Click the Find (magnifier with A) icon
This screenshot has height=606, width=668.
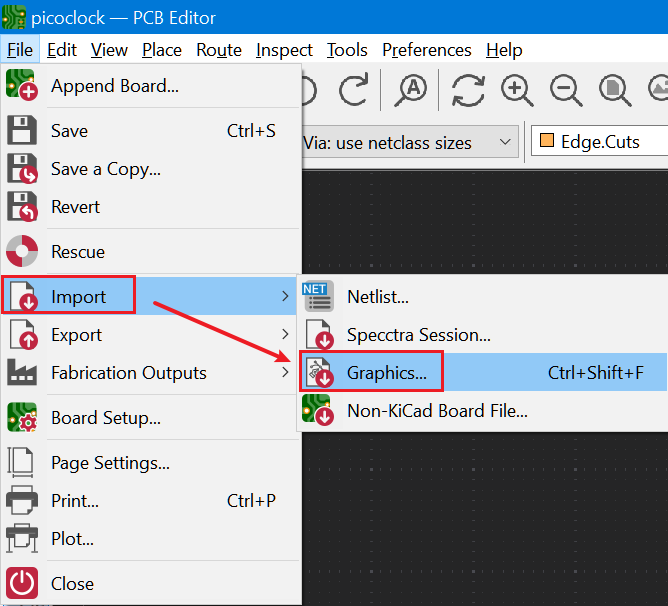click(x=410, y=90)
